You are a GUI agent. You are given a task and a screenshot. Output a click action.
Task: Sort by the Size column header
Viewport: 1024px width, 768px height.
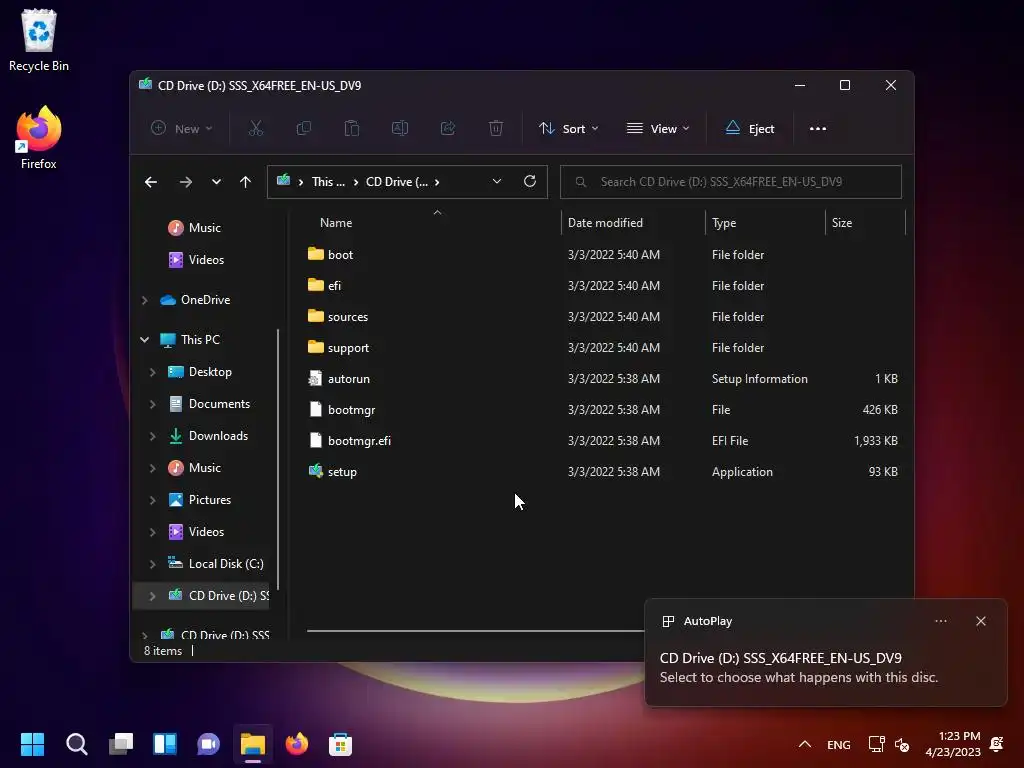point(842,223)
